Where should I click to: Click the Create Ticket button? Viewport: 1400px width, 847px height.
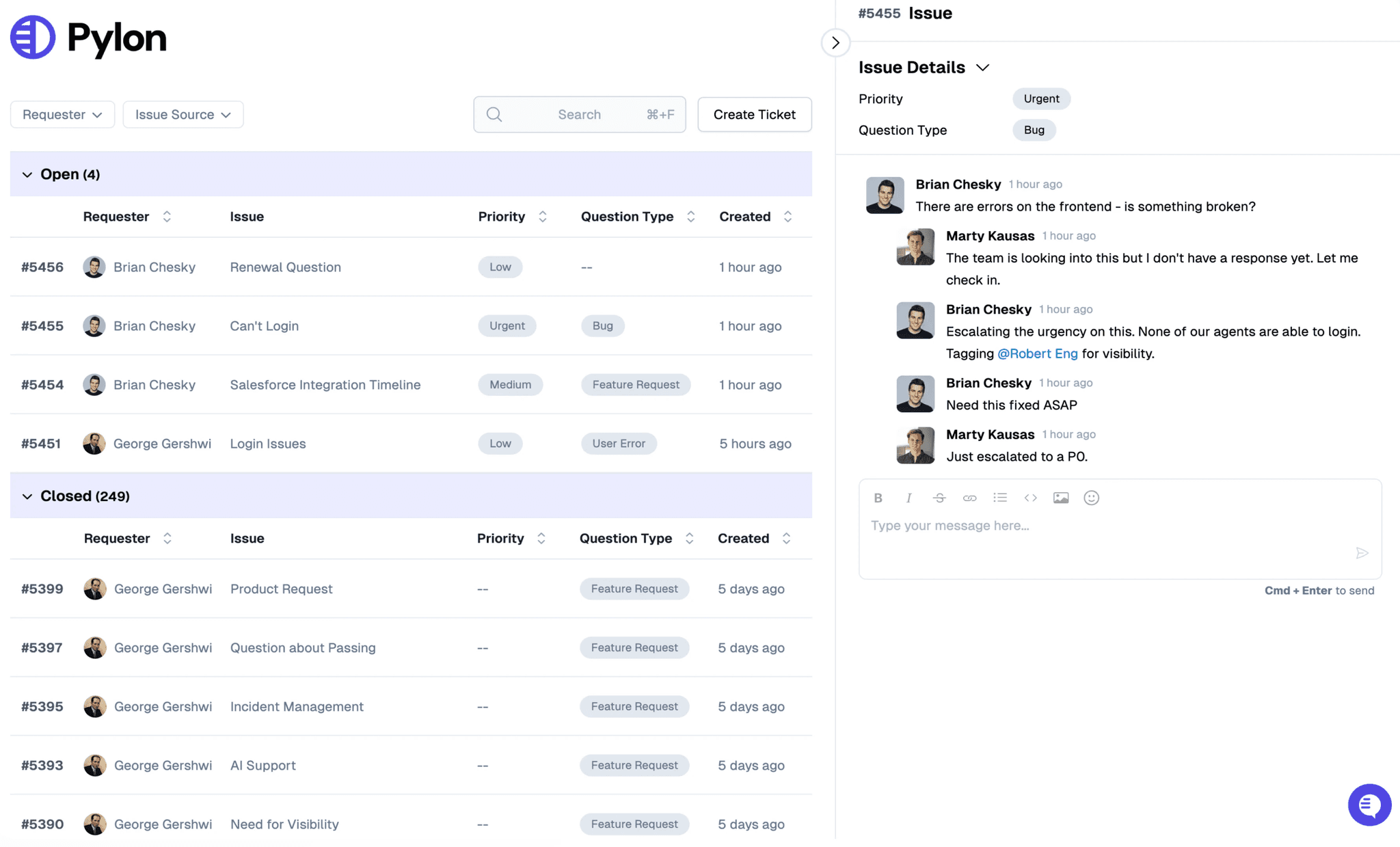754,114
